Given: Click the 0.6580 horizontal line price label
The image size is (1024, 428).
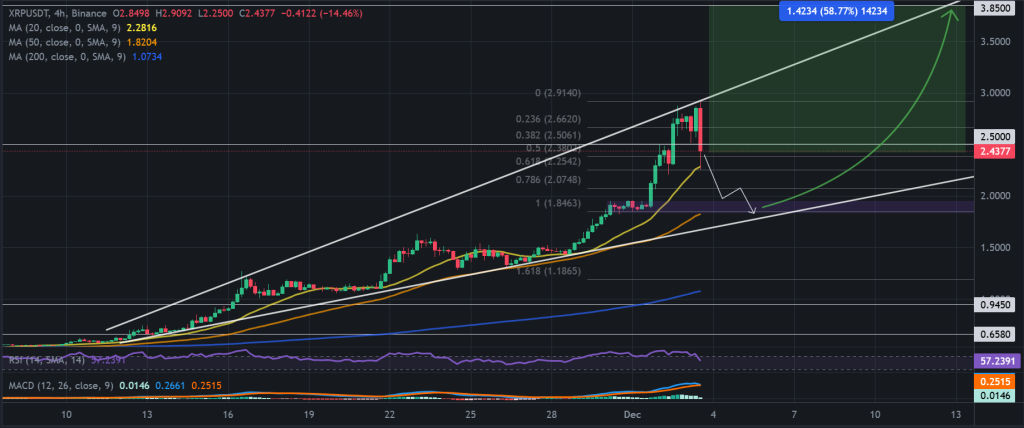Looking at the screenshot, I should tap(994, 335).
